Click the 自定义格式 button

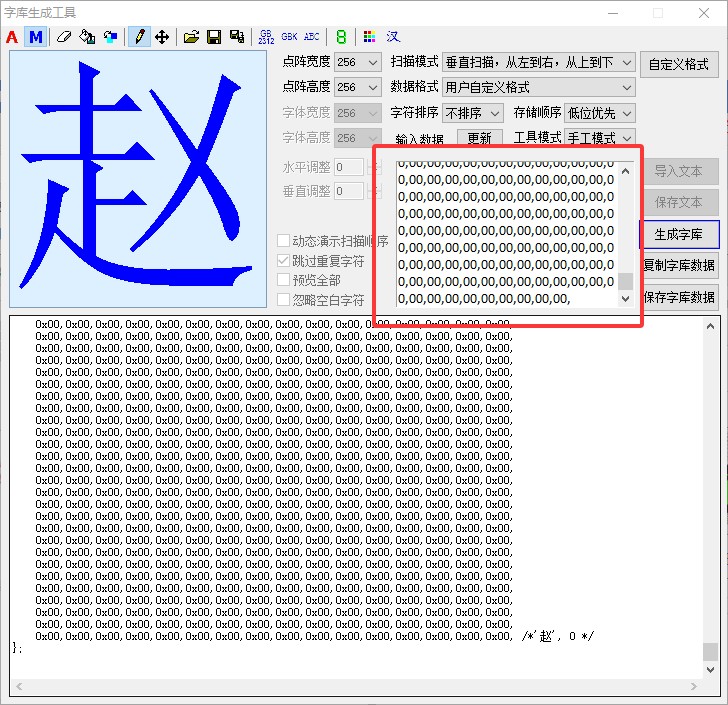[x=679, y=64]
